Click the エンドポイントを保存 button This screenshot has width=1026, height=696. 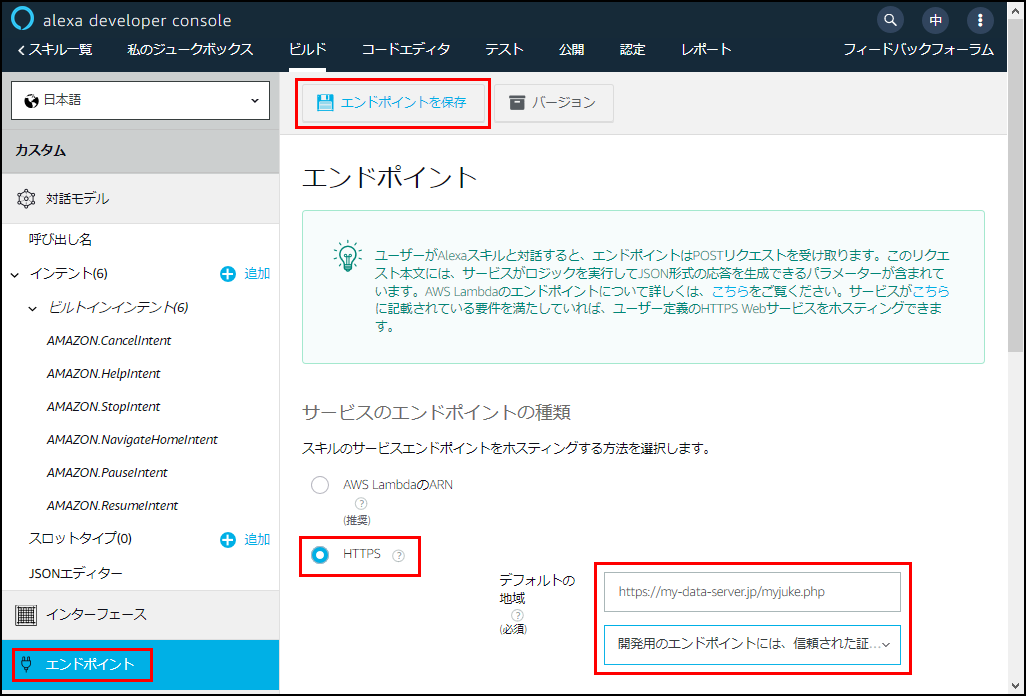point(392,103)
